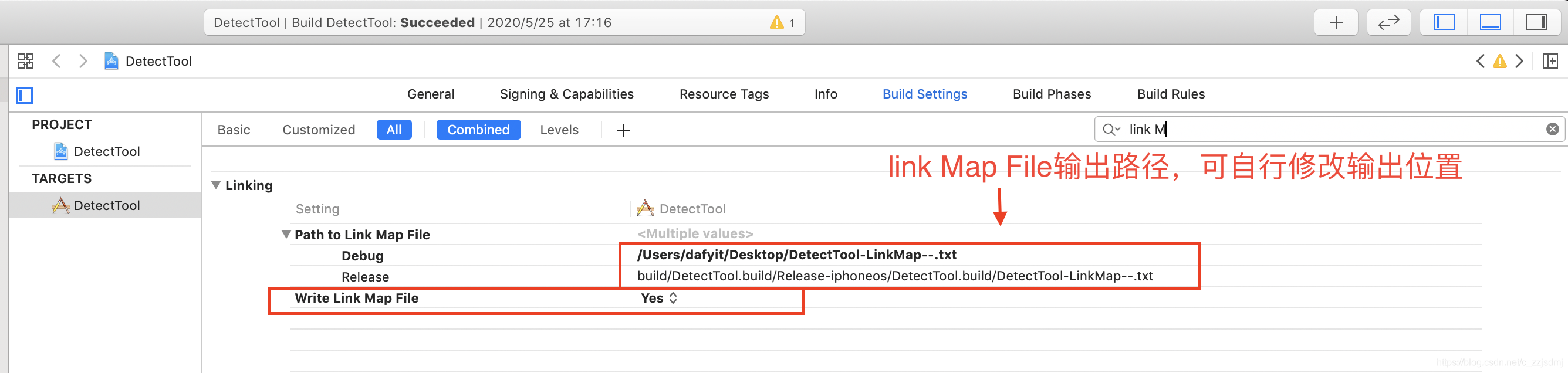This screenshot has width=1568, height=373.
Task: Switch to Combined view
Action: [478, 130]
